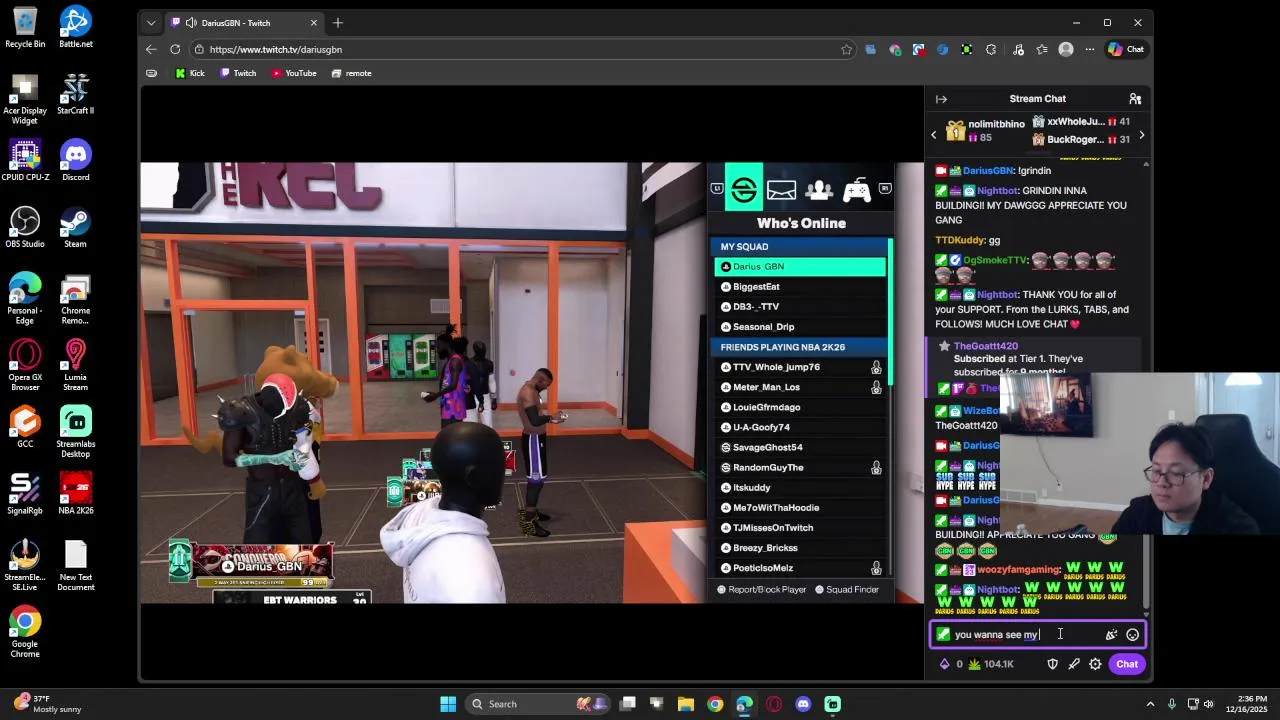Open SignalRgb desktop shortcut
Screen dimensions: 1280x720
coord(25,494)
